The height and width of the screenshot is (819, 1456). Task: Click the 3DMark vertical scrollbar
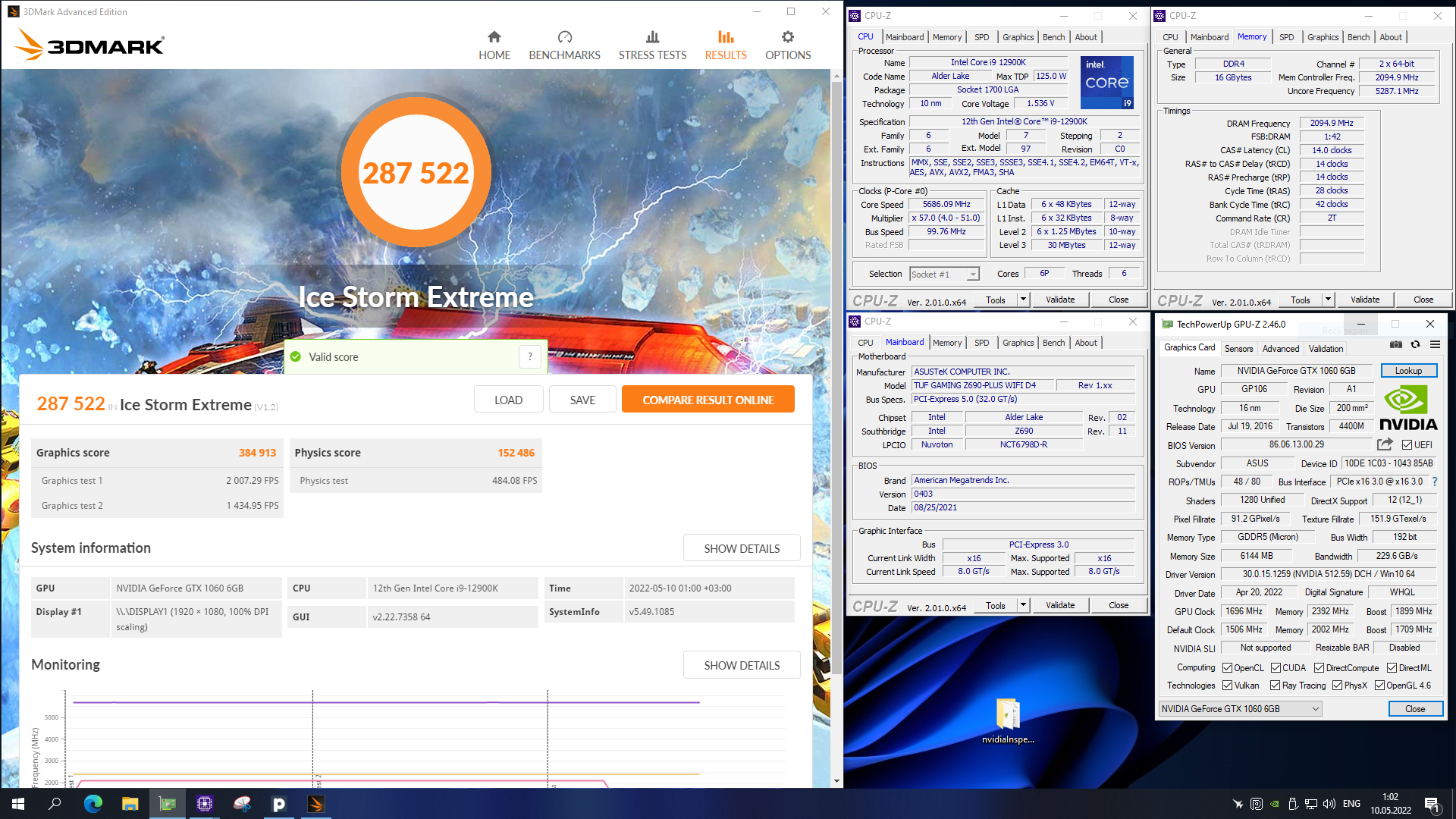click(x=837, y=378)
